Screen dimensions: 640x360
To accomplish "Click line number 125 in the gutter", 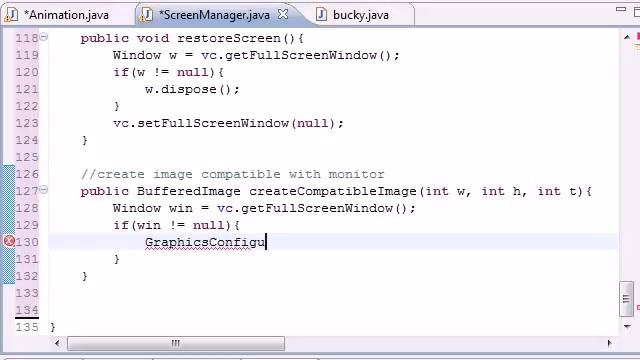I will pyautogui.click(x=27, y=157).
